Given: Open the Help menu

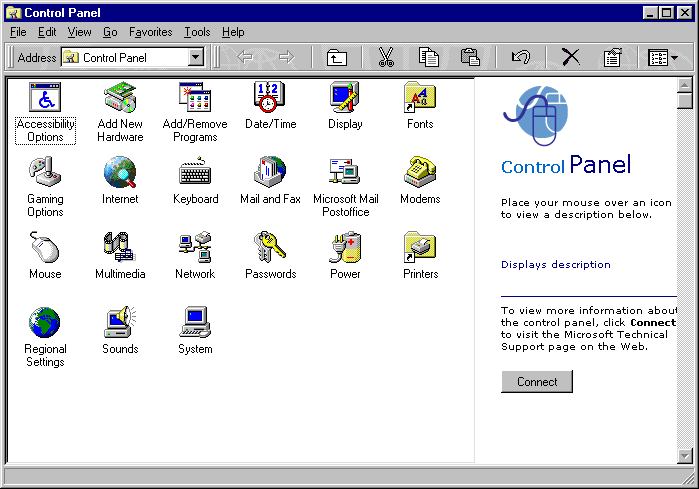Looking at the screenshot, I should click(233, 32).
